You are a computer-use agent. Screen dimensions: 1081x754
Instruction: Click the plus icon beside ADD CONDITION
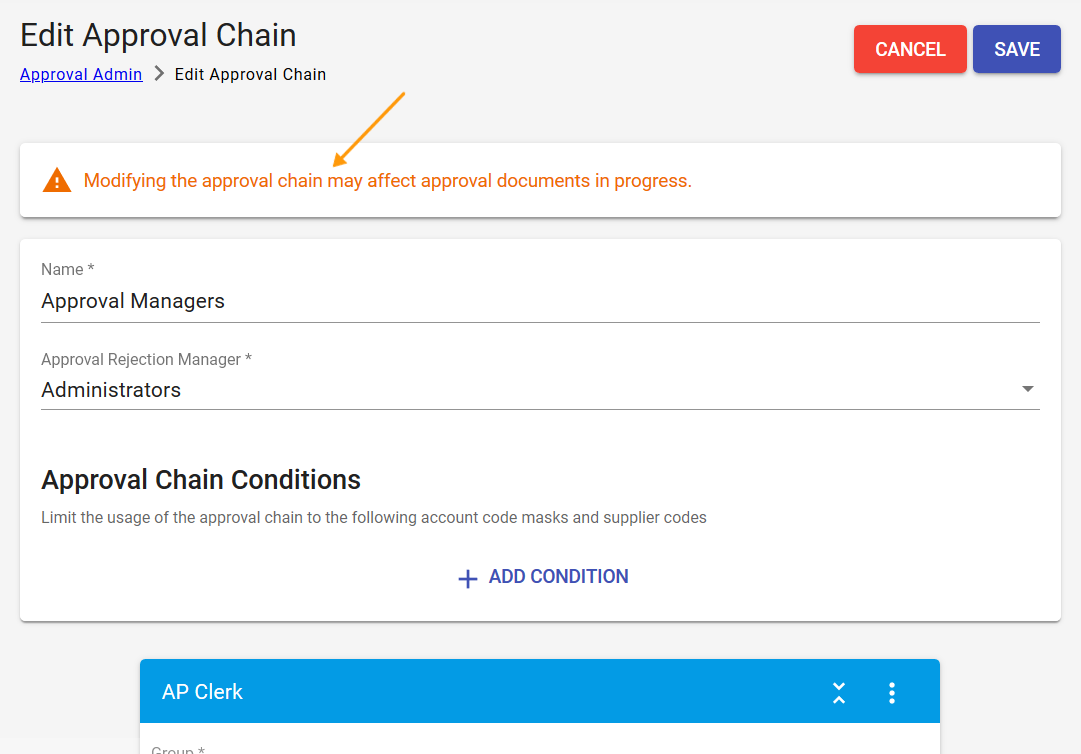pos(467,577)
